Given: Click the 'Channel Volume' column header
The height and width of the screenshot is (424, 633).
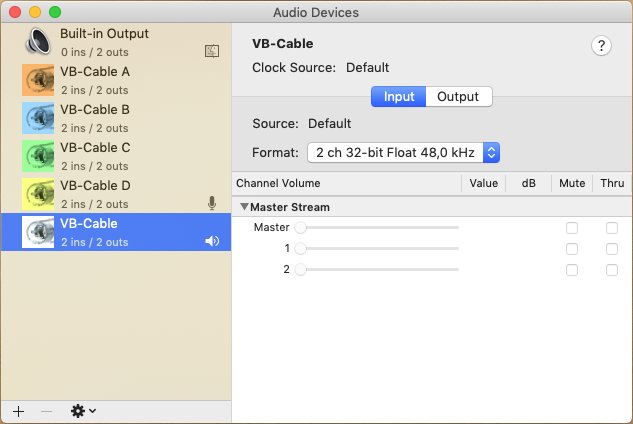Looking at the screenshot, I should coord(278,183).
